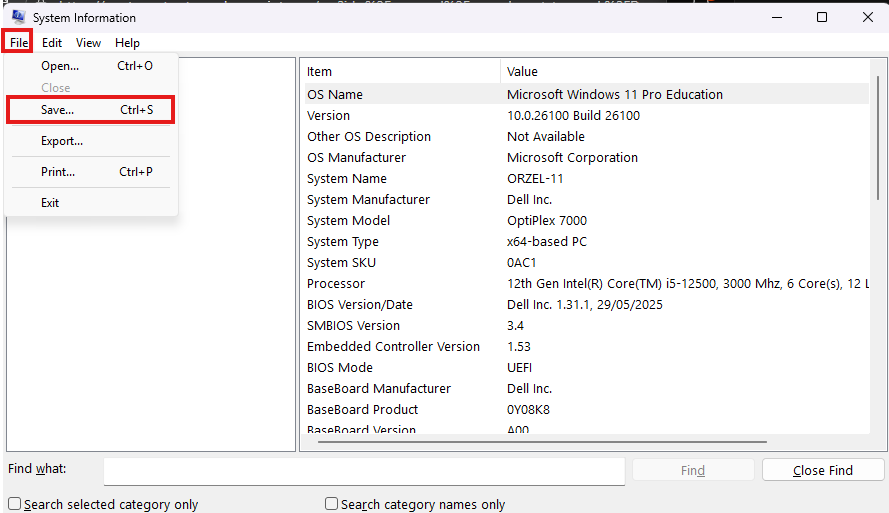The width and height of the screenshot is (889, 513).
Task: Open the Help menu
Action: (127, 43)
